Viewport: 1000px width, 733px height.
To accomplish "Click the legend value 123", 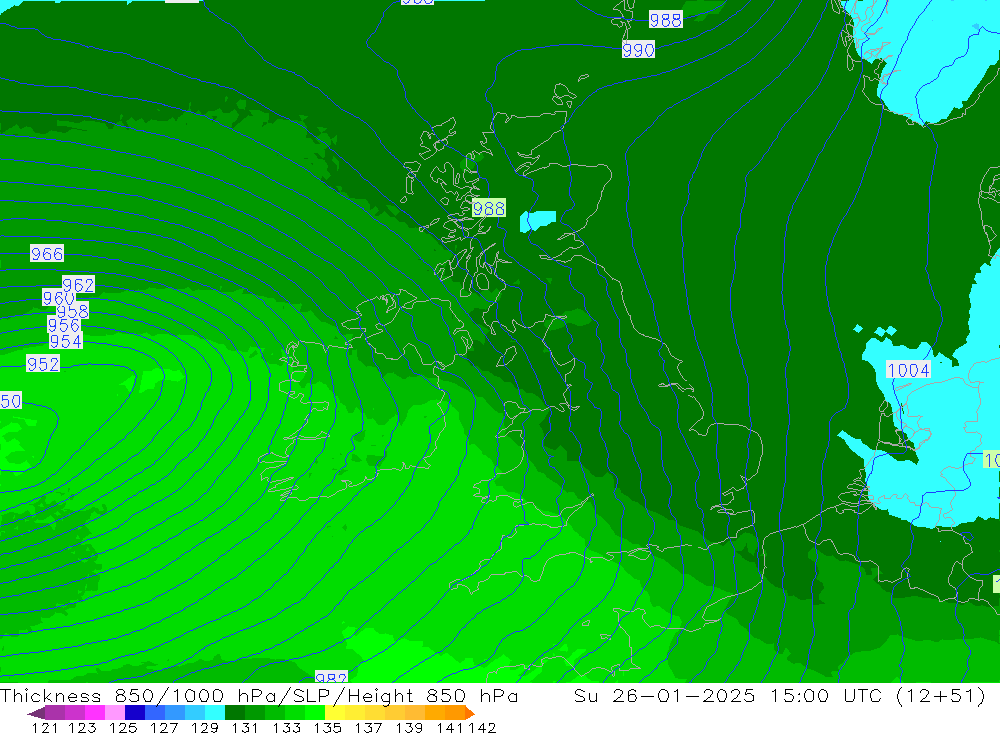I will [x=82, y=727].
